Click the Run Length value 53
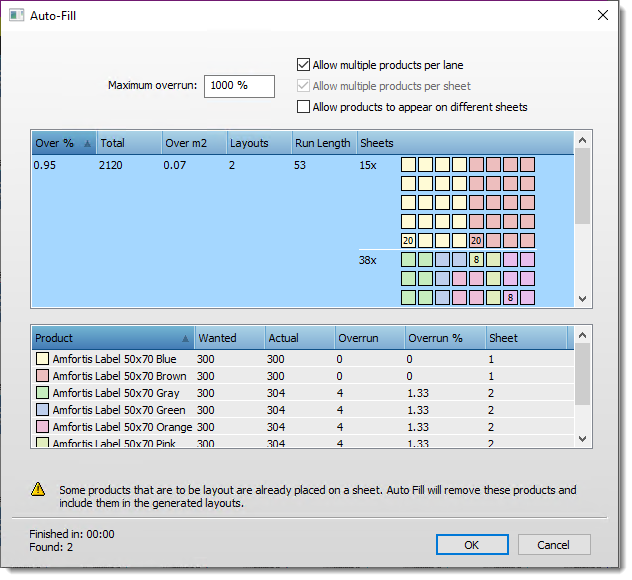 [x=300, y=165]
